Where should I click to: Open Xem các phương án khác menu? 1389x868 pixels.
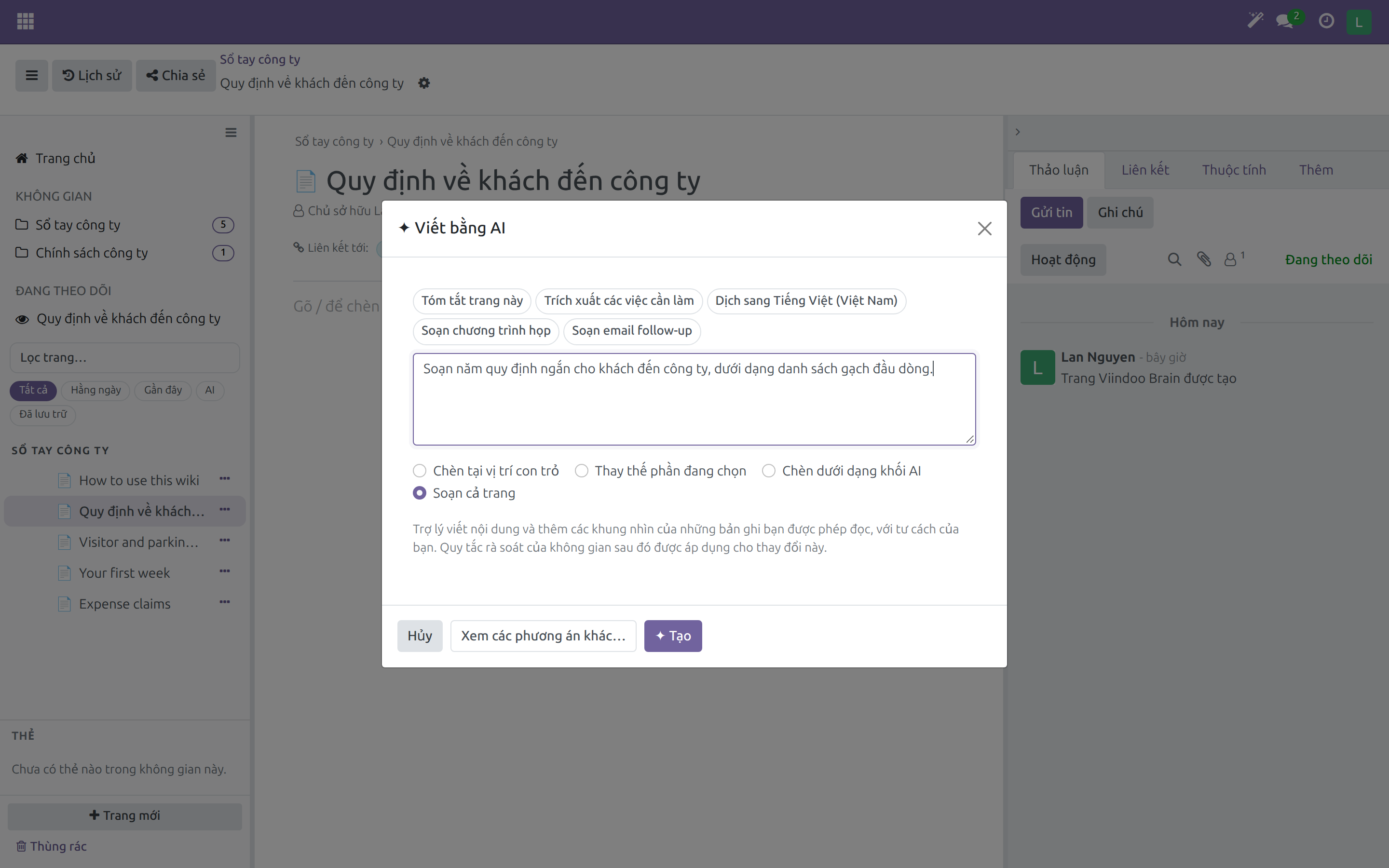tap(543, 636)
